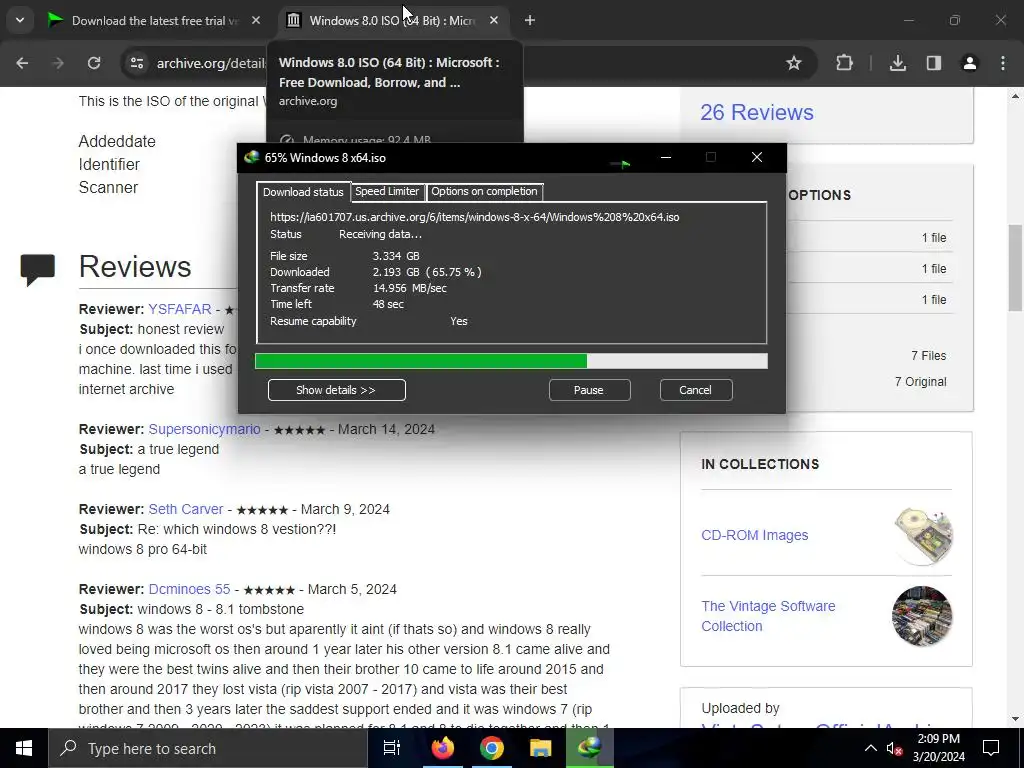Switch to the Download the latest free trial tab
This screenshot has height=768, width=1024.
(x=154, y=20)
